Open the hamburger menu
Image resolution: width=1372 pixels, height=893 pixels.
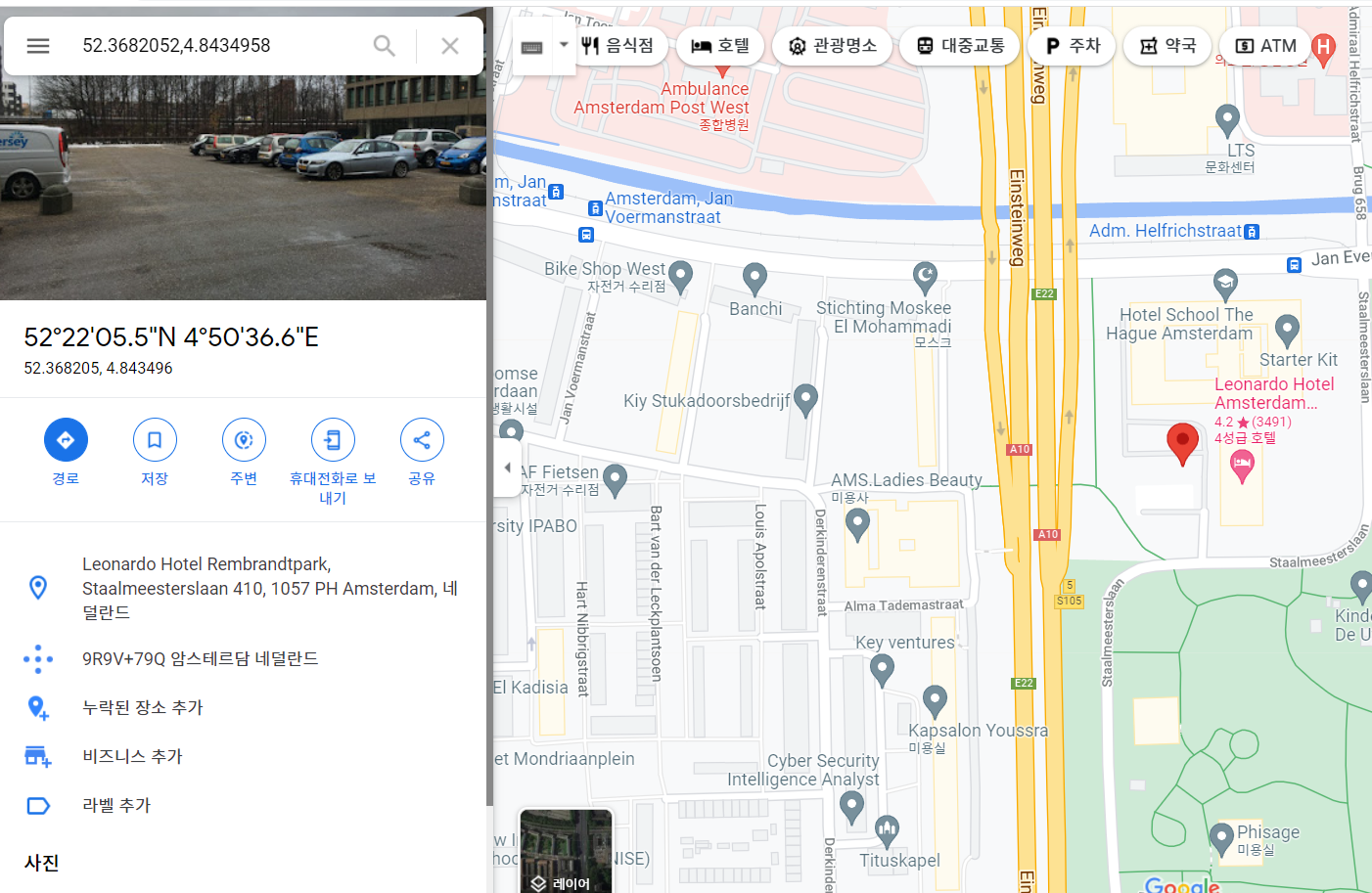(38, 46)
